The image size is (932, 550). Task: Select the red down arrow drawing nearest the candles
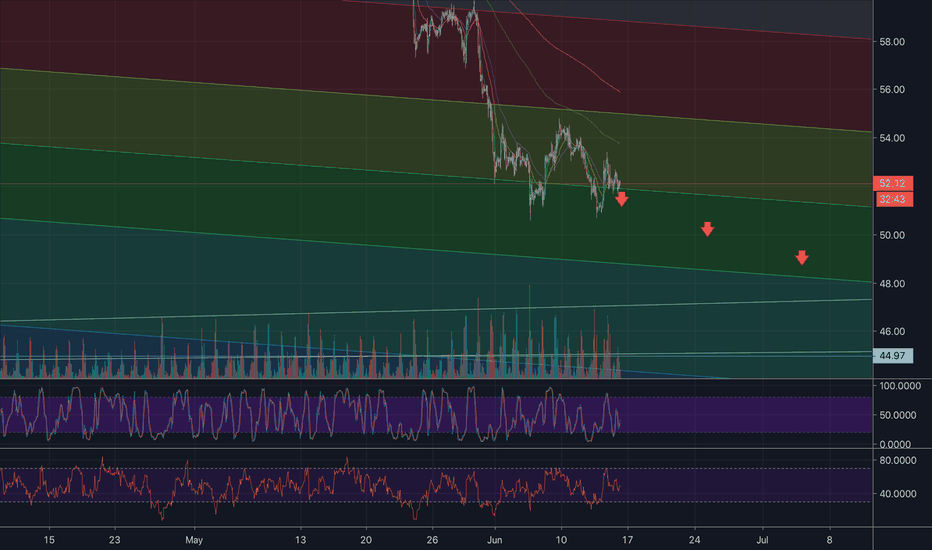(622, 199)
